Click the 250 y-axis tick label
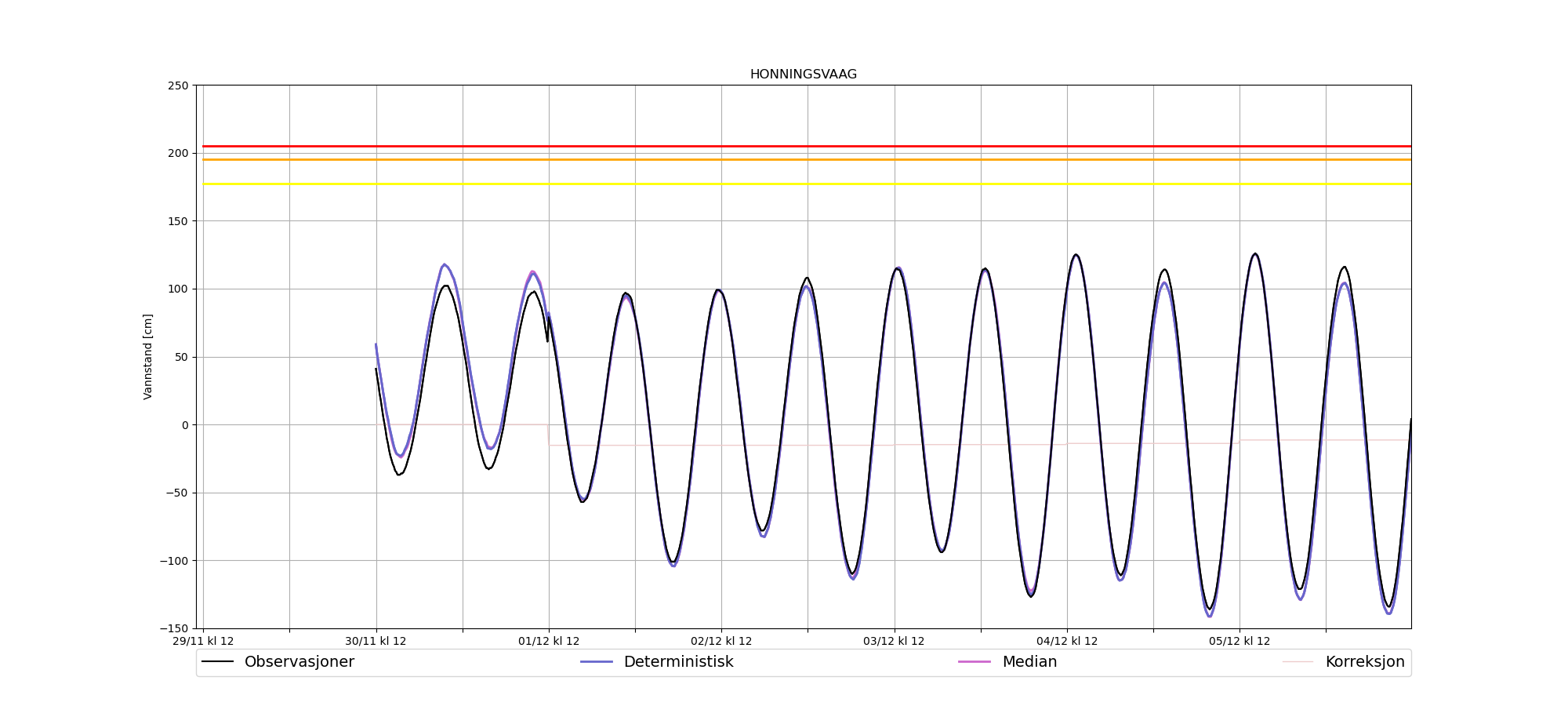The width and height of the screenshot is (1568, 706). pyautogui.click(x=178, y=86)
